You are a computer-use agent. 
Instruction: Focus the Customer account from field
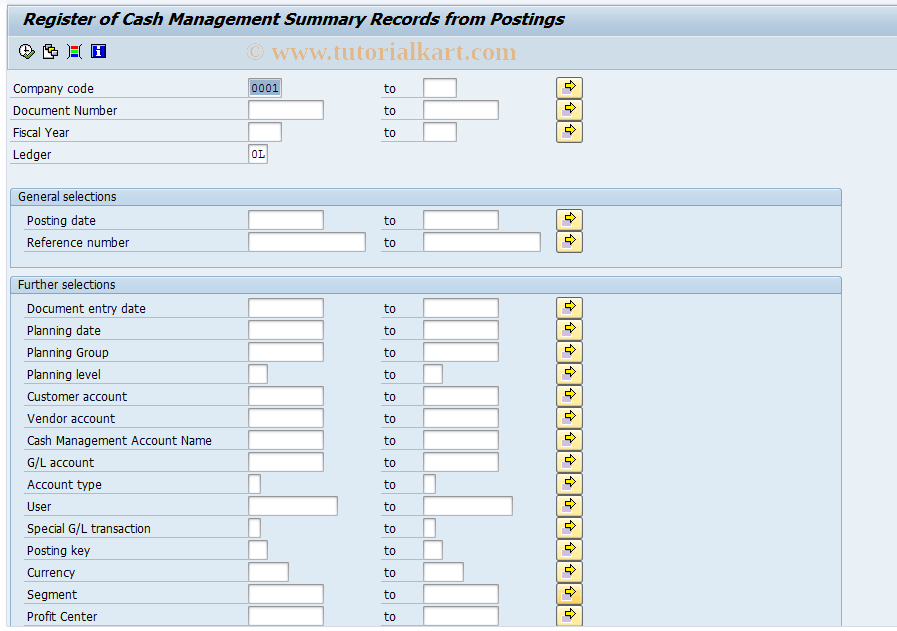(x=286, y=396)
